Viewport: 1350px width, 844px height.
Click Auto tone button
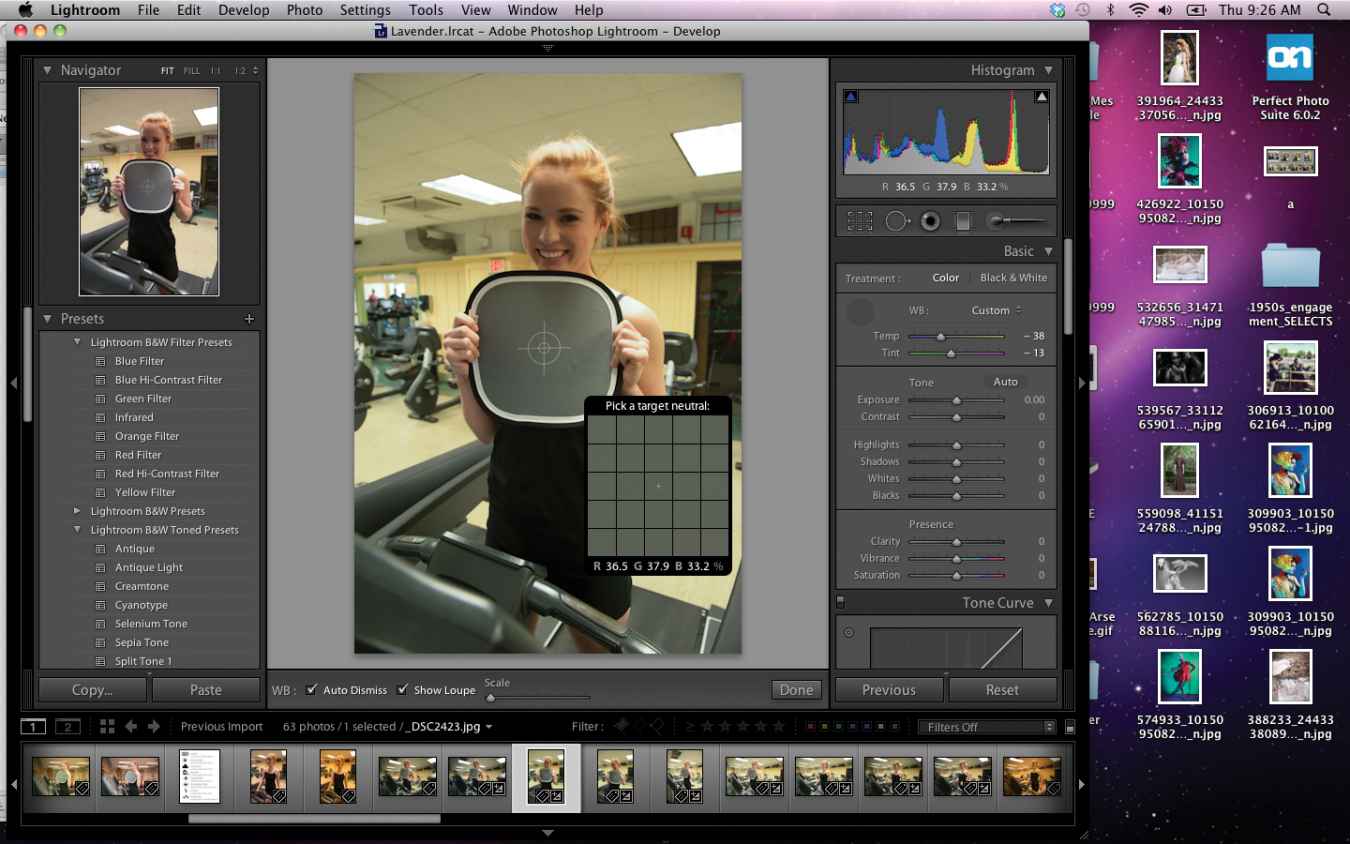[x=1005, y=382]
